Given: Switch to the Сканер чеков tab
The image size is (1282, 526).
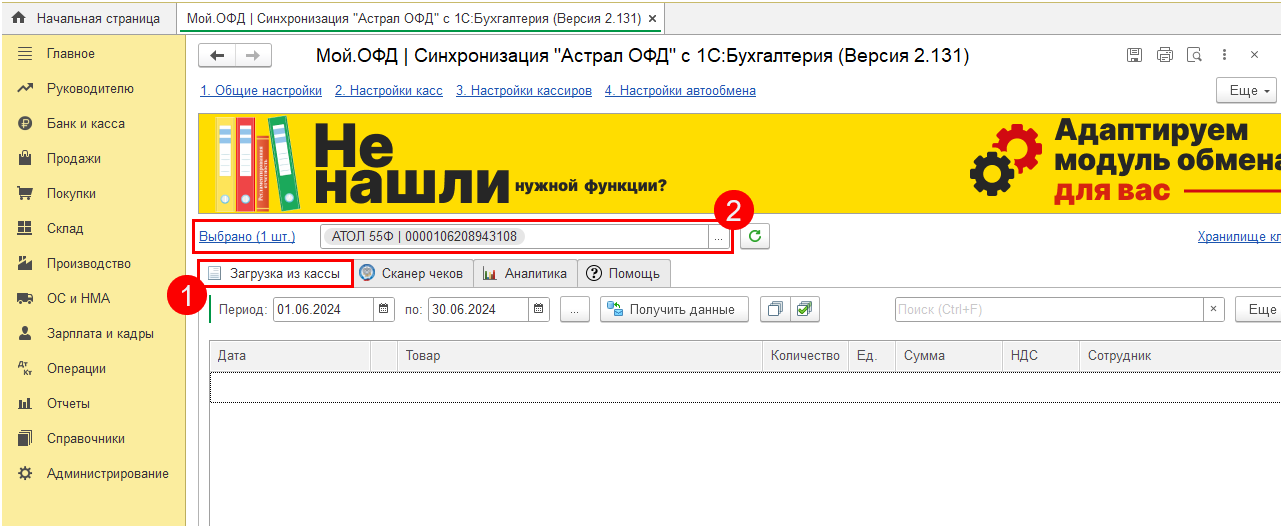Looking at the screenshot, I should [x=411, y=273].
